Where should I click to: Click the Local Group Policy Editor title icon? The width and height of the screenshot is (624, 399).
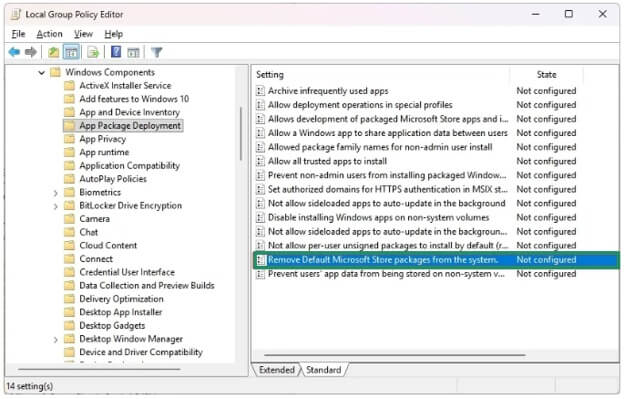point(16,14)
